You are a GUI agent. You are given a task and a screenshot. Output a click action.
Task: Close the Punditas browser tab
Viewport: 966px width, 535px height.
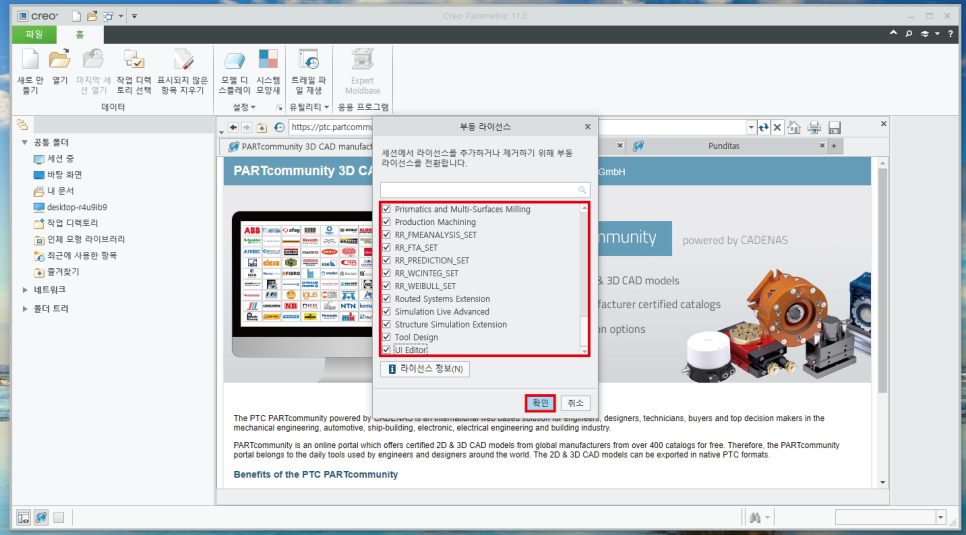pos(822,146)
